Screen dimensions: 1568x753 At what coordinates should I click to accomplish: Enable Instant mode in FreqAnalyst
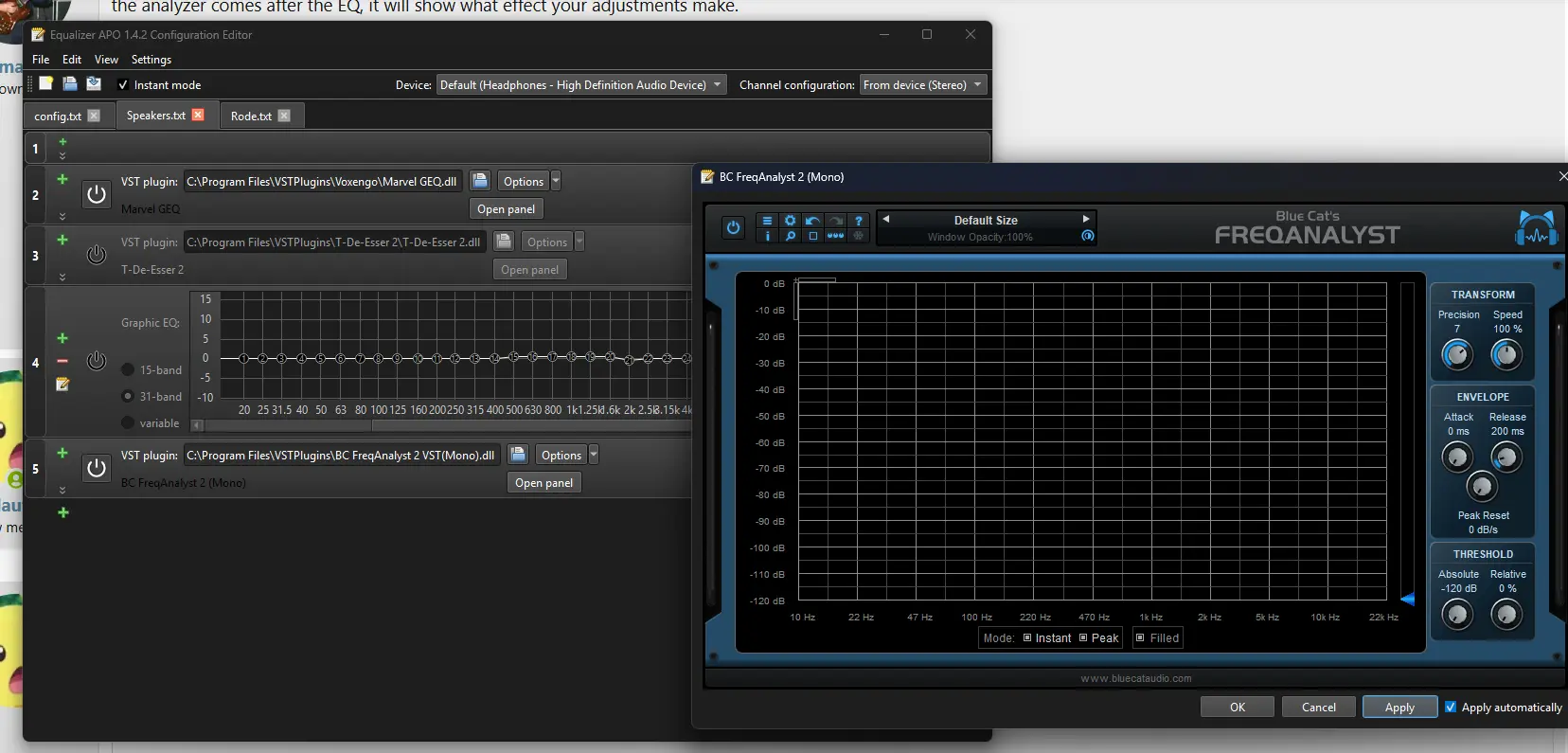pos(1027,637)
